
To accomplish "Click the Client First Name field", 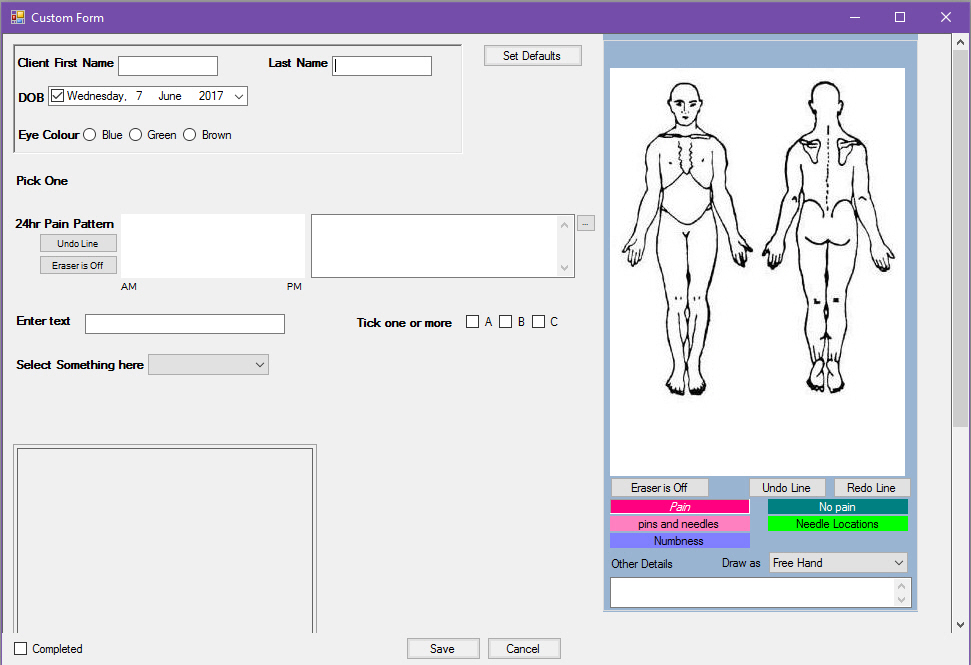I will 168,66.
